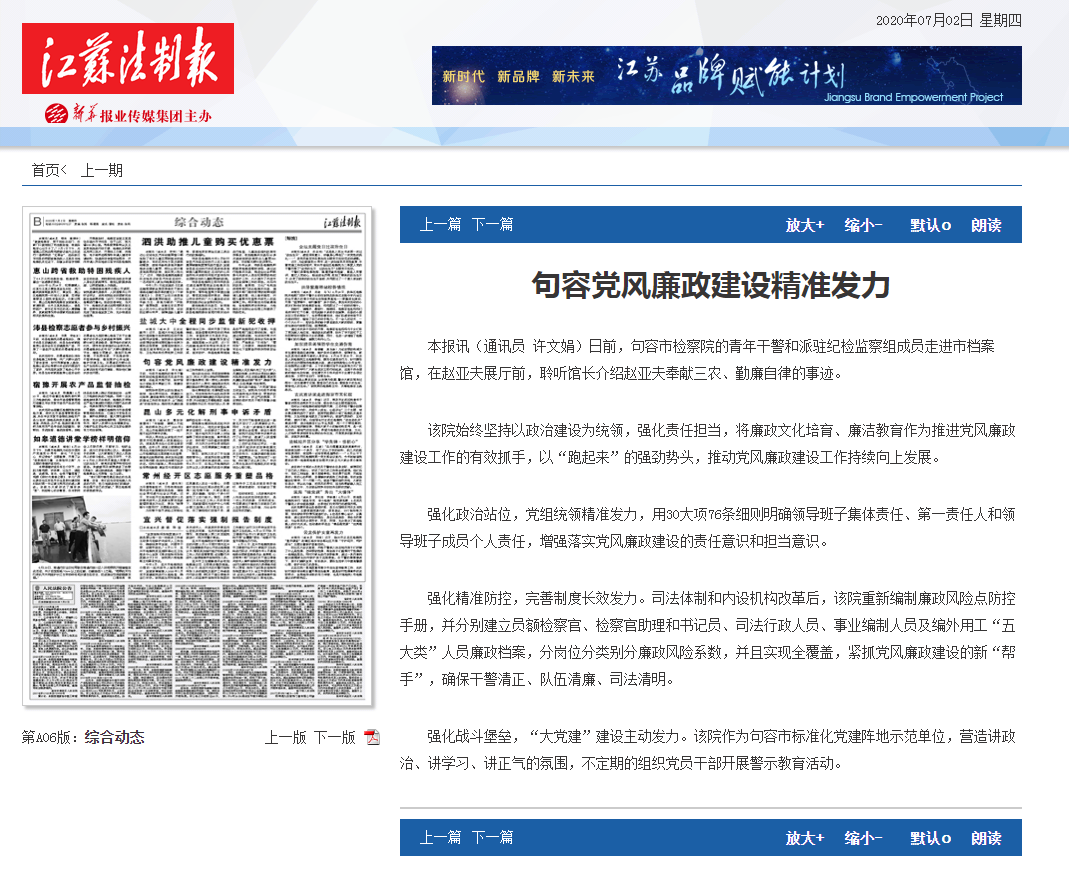1069x872 pixels.
Task: Click the 江苏法制报 red masthead logo
Action: point(127,59)
